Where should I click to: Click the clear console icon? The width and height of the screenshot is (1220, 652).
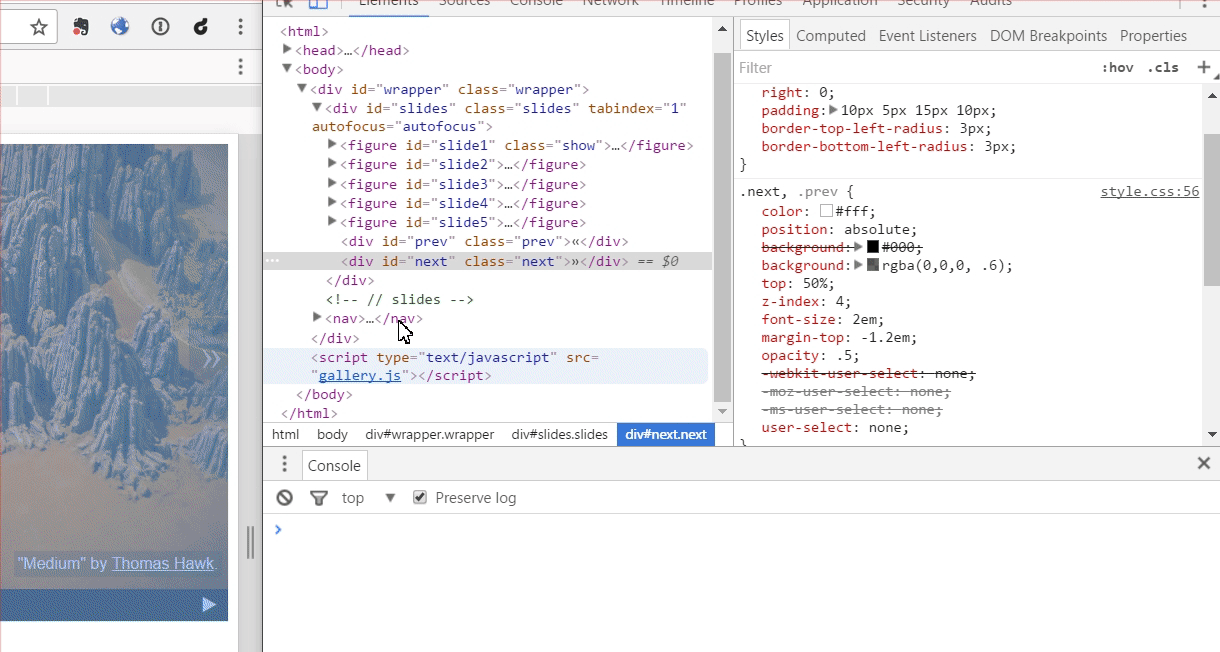pos(285,498)
